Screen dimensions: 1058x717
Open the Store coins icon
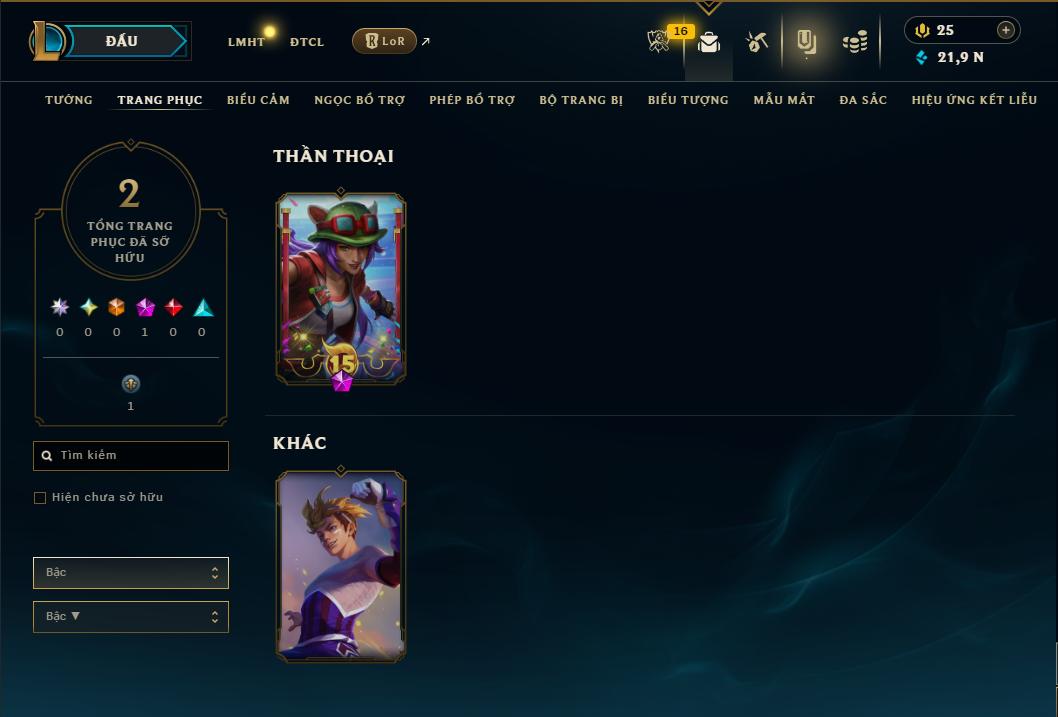coord(855,42)
